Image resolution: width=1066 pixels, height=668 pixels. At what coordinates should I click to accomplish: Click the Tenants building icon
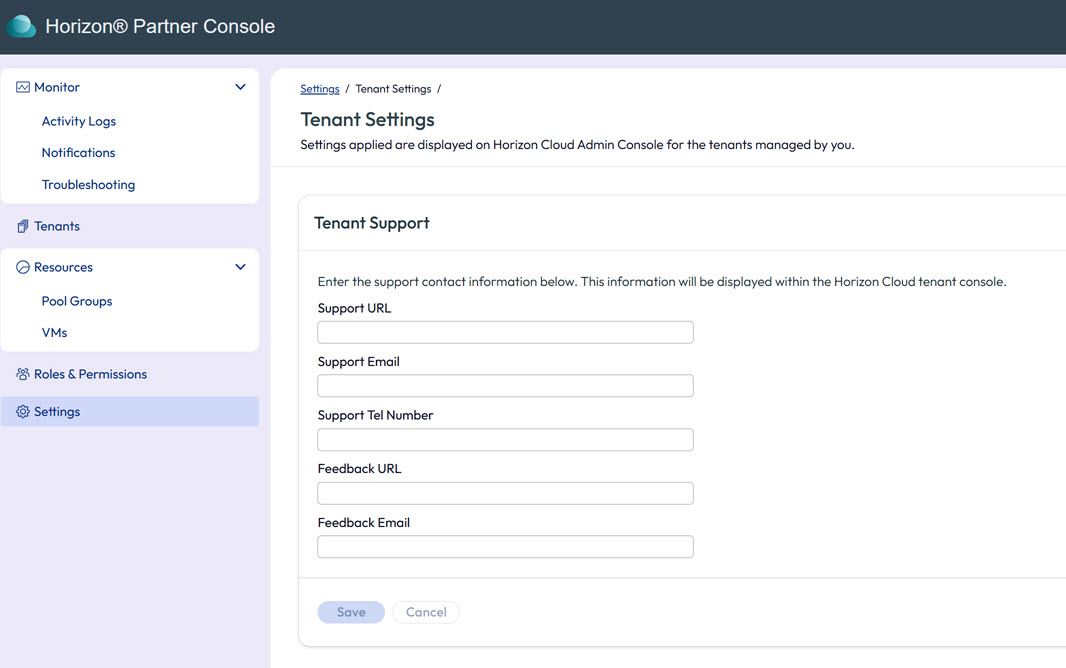tap(22, 226)
